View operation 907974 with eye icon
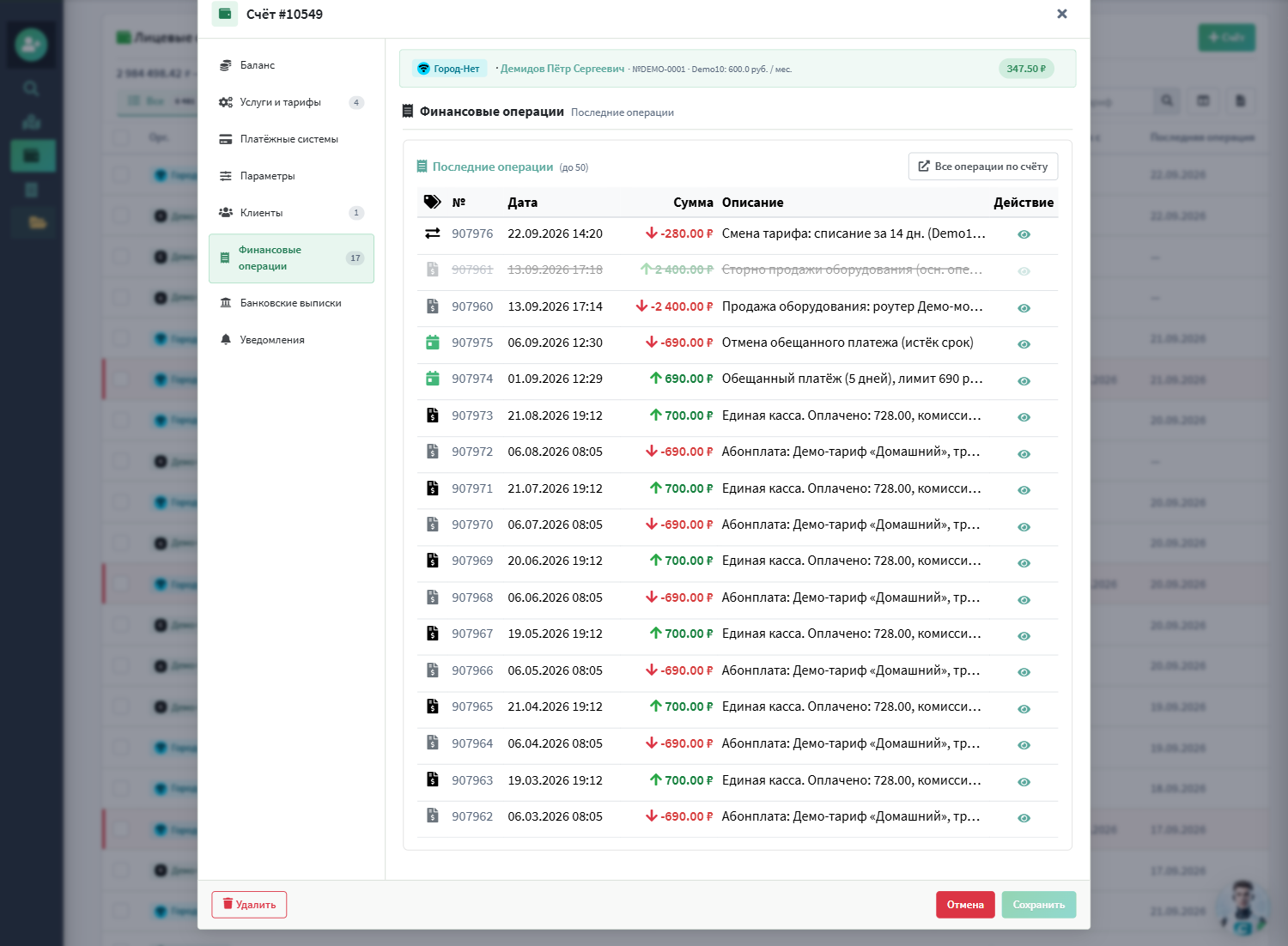This screenshot has height=946, width=1288. coord(1024,381)
